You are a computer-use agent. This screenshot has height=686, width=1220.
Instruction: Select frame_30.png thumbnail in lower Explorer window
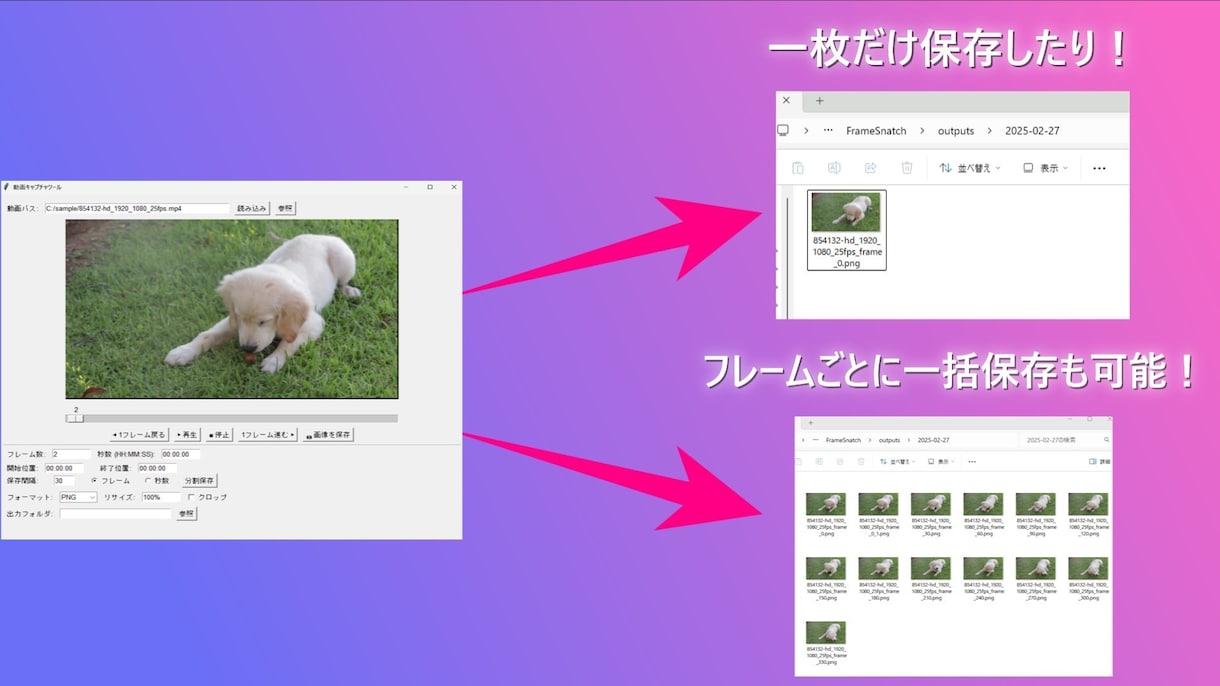[930, 504]
